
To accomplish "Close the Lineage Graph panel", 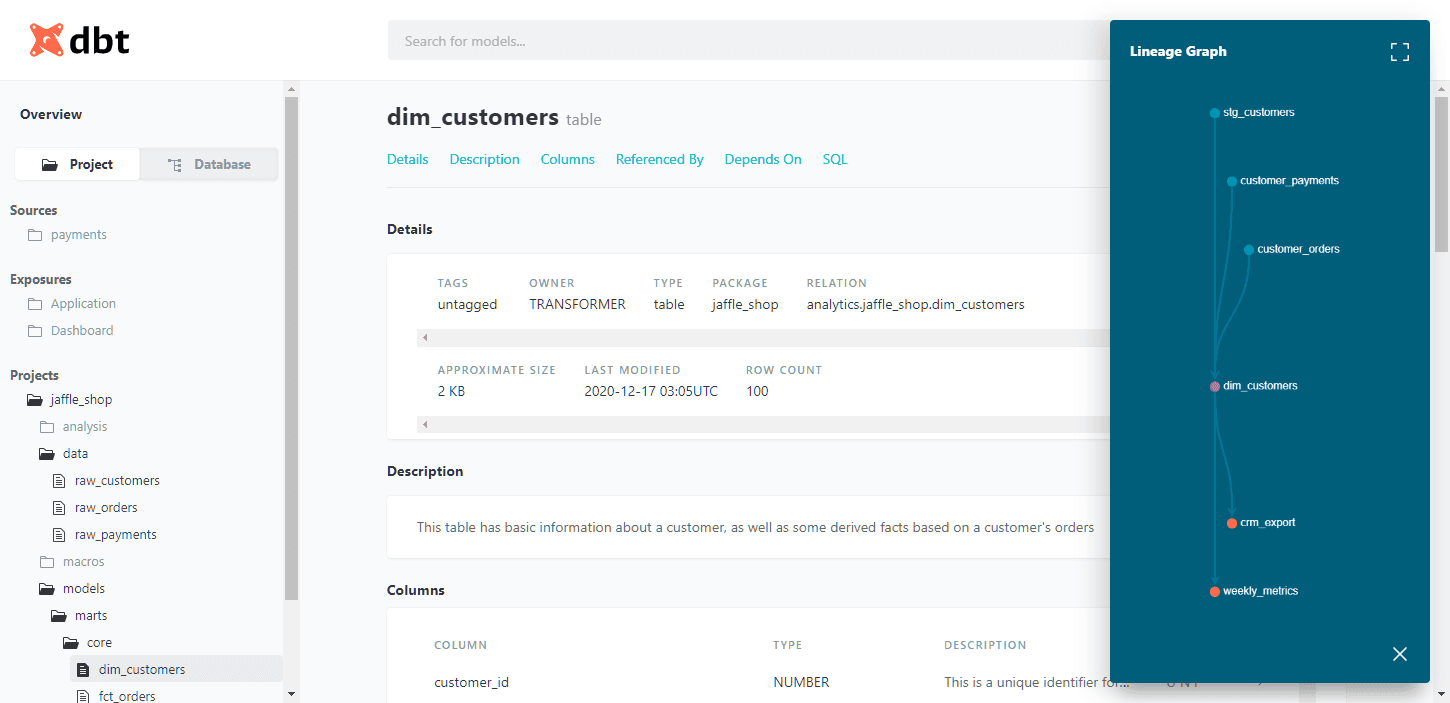I will pos(1399,654).
